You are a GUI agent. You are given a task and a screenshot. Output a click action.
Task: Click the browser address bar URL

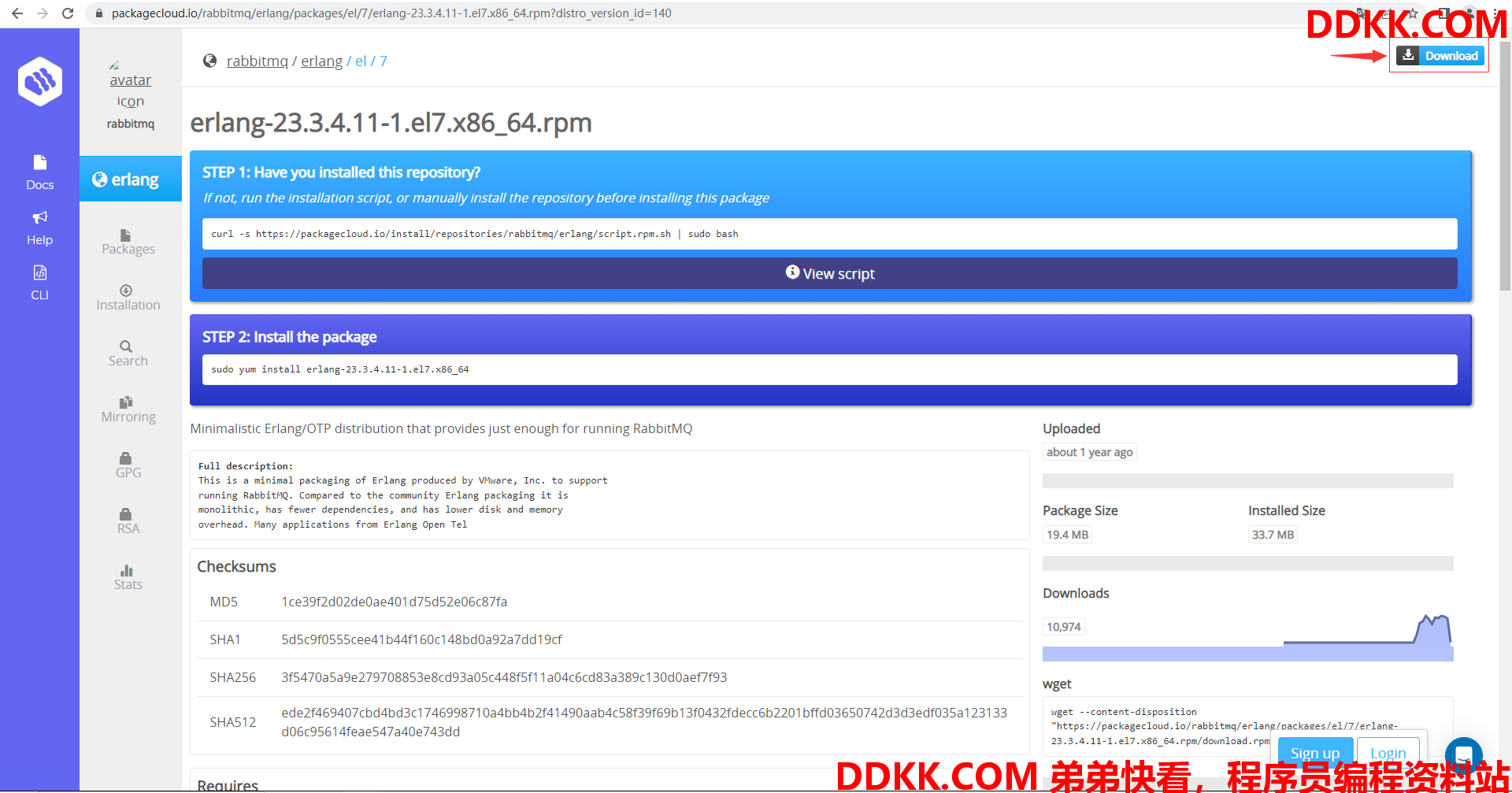click(x=391, y=13)
